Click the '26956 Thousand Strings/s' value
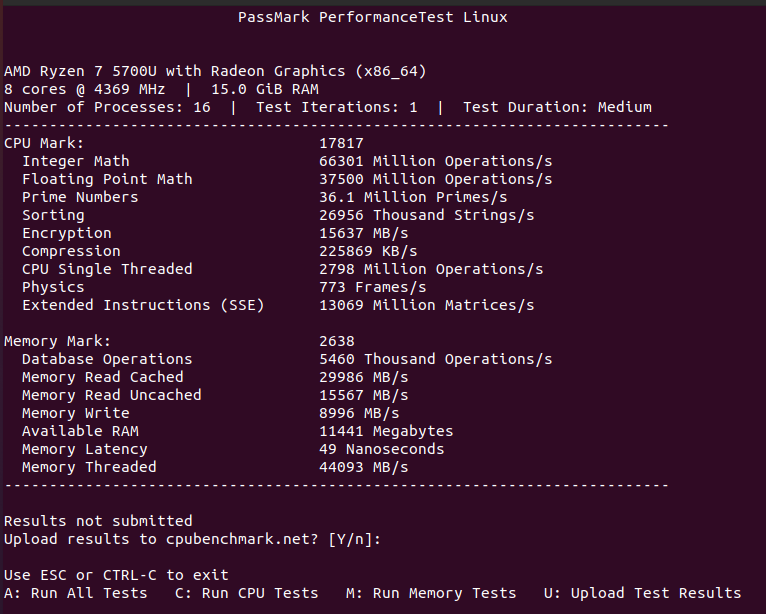The image size is (766, 614). click(426, 215)
